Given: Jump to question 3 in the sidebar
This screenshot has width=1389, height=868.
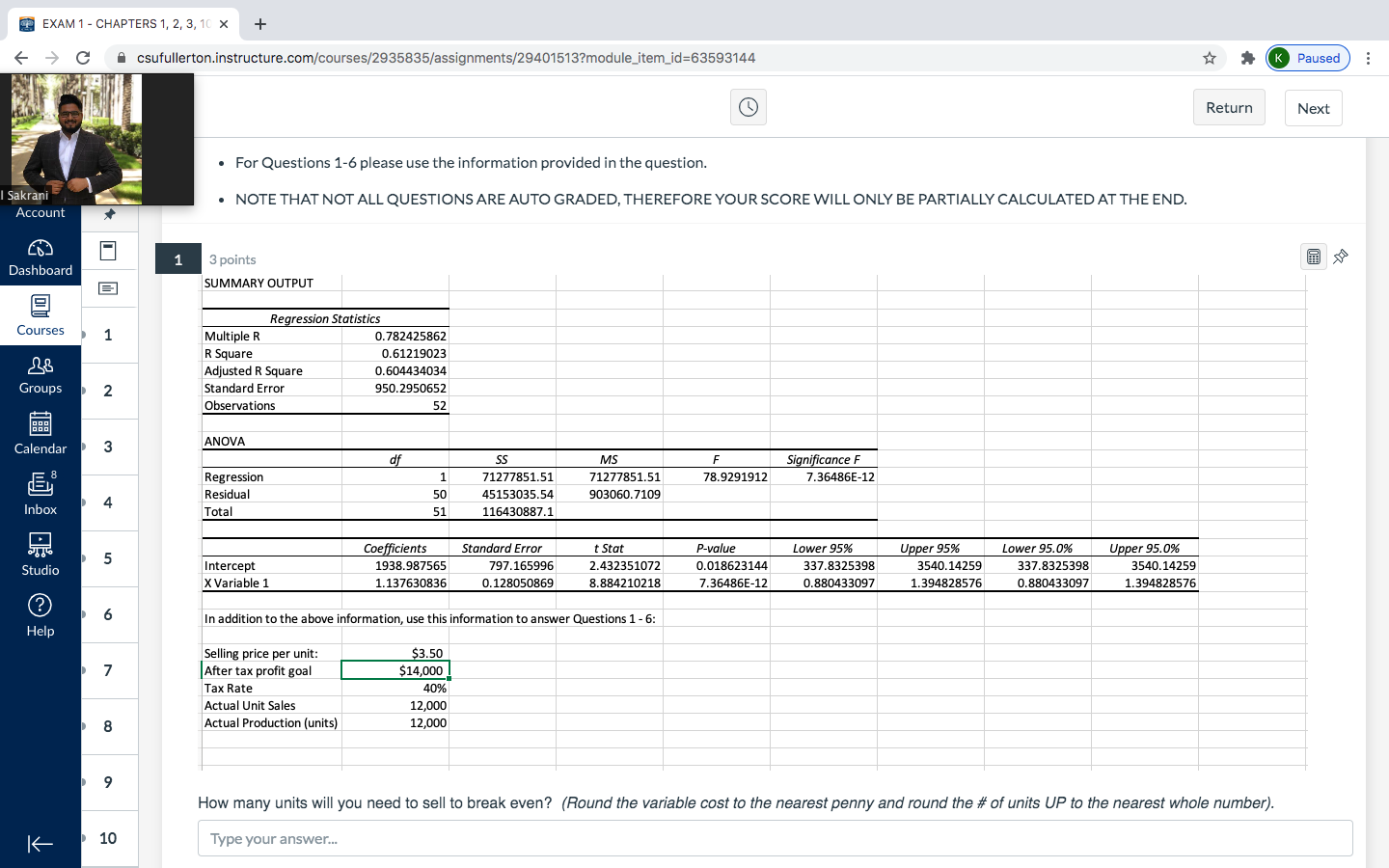Looking at the screenshot, I should coord(108,447).
